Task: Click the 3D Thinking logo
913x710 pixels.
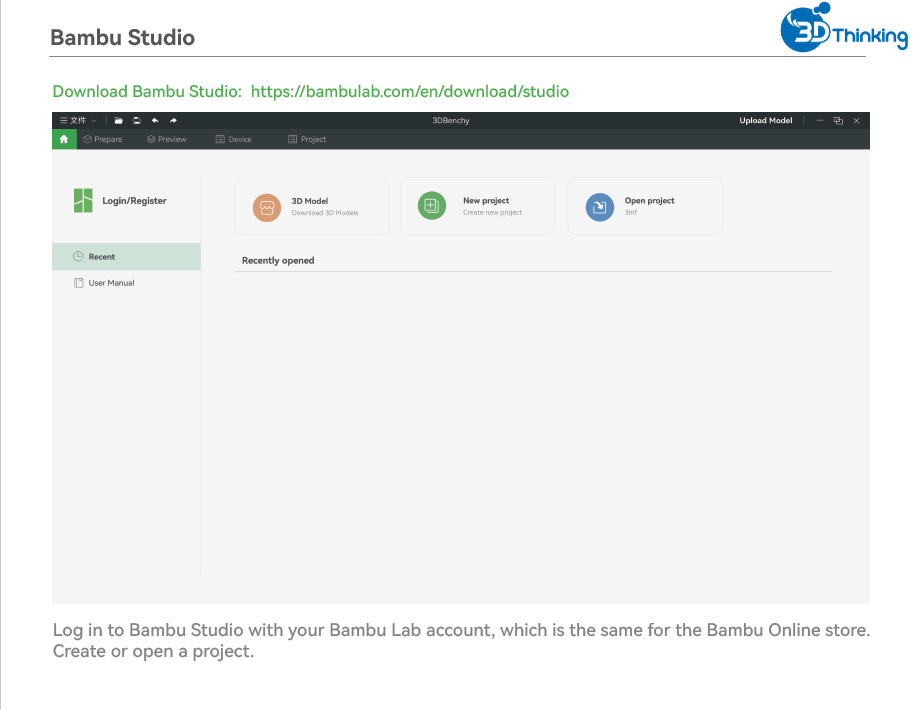Action: [x=844, y=27]
